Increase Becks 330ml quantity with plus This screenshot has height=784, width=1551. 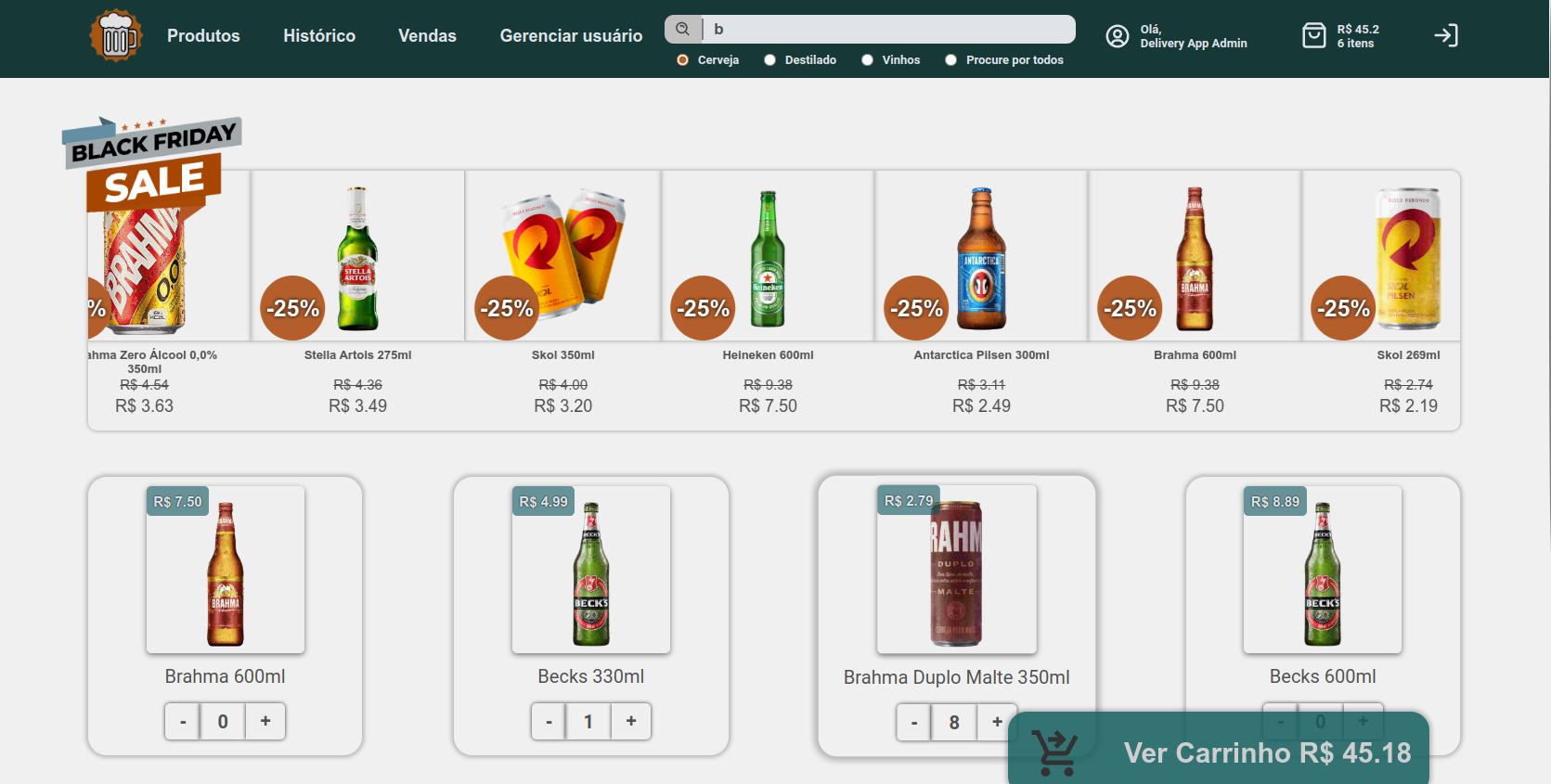(631, 721)
